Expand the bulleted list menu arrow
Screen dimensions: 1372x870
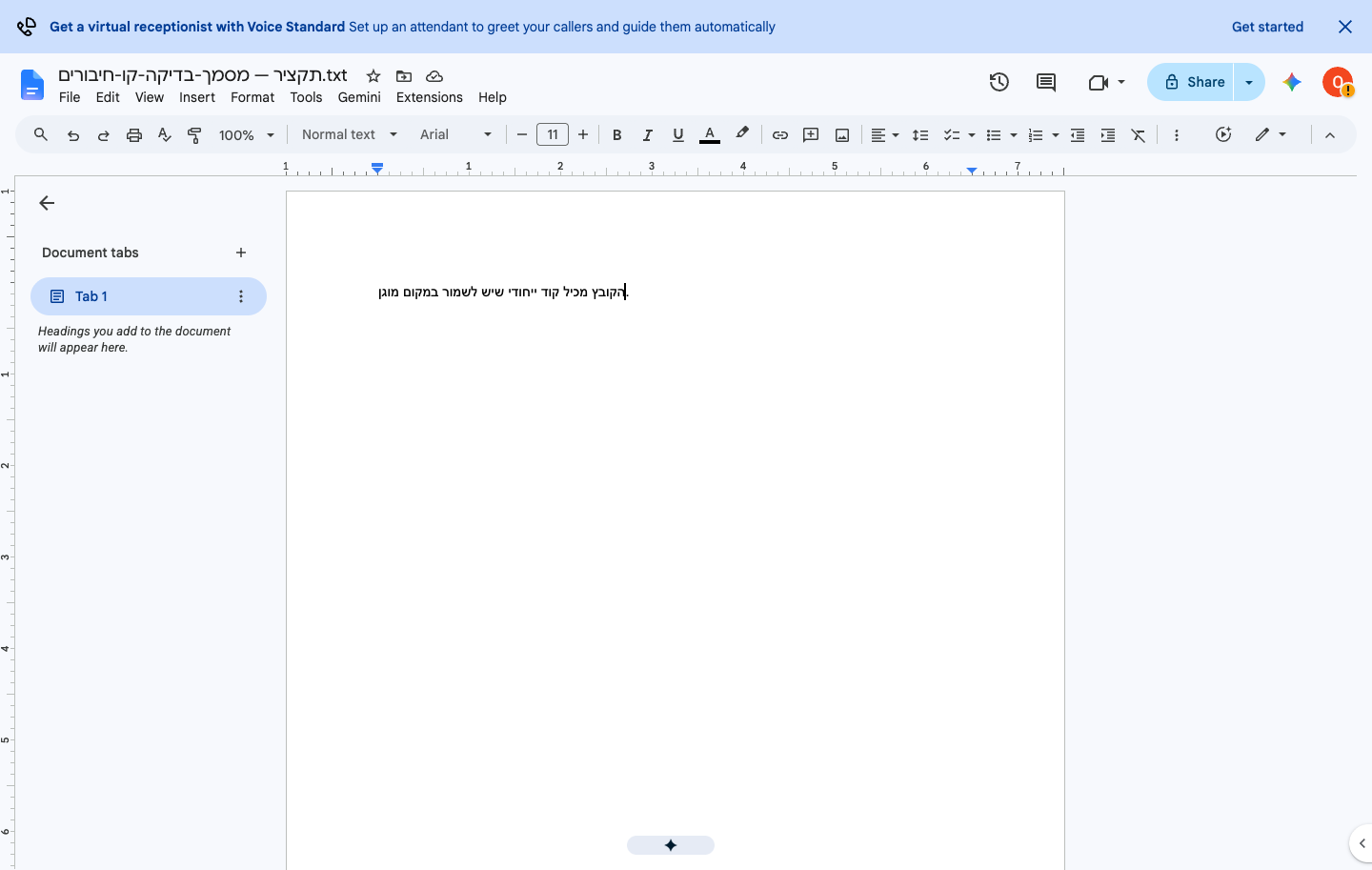[1014, 135]
